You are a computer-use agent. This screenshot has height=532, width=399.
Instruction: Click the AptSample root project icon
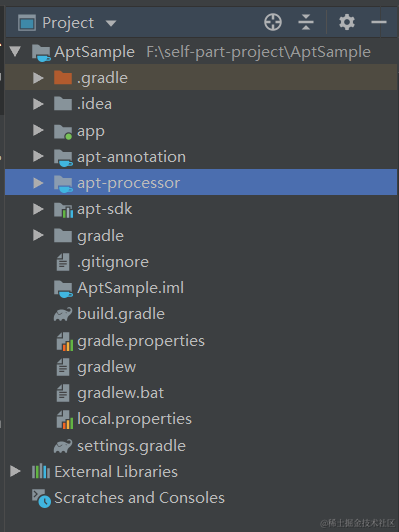[x=41, y=53]
